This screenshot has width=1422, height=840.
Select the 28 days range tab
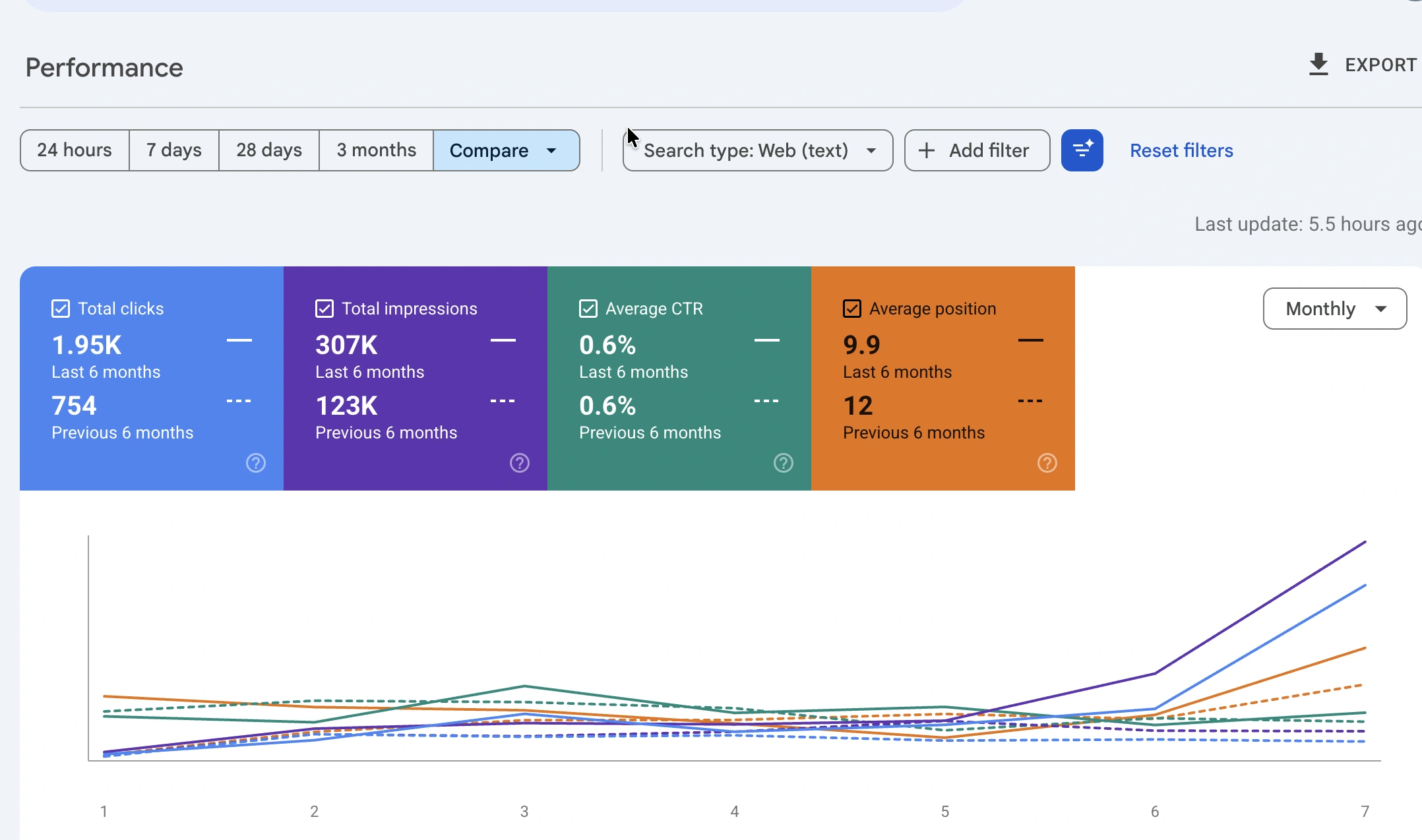click(269, 150)
